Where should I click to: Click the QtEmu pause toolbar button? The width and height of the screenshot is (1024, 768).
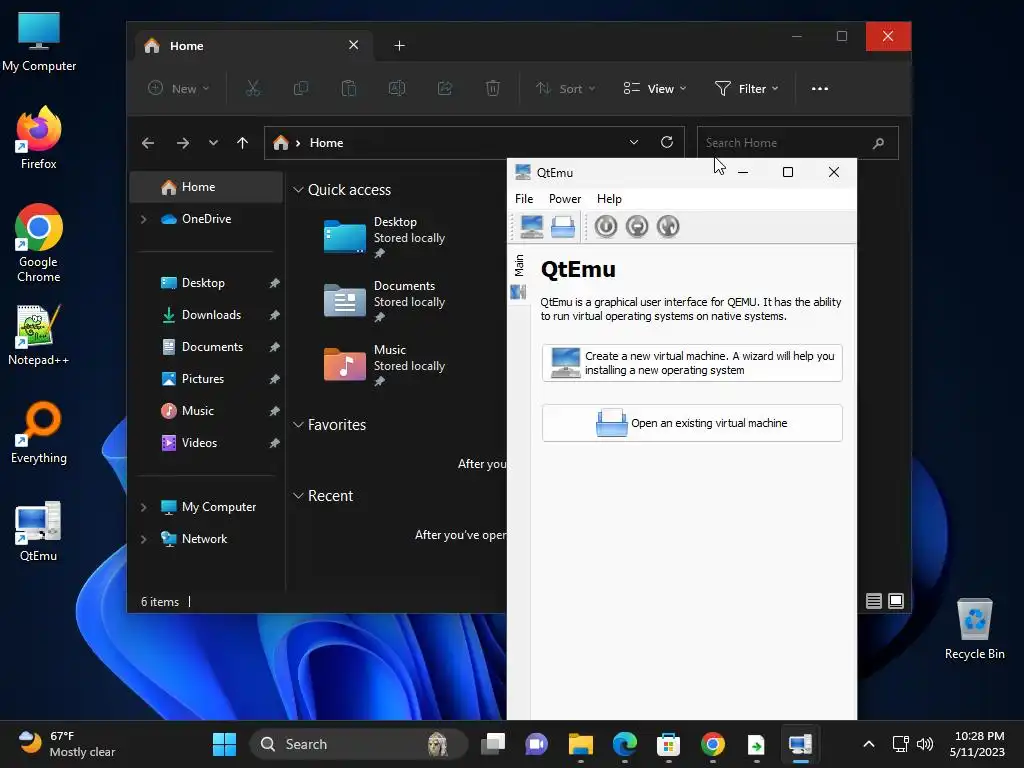click(x=637, y=227)
